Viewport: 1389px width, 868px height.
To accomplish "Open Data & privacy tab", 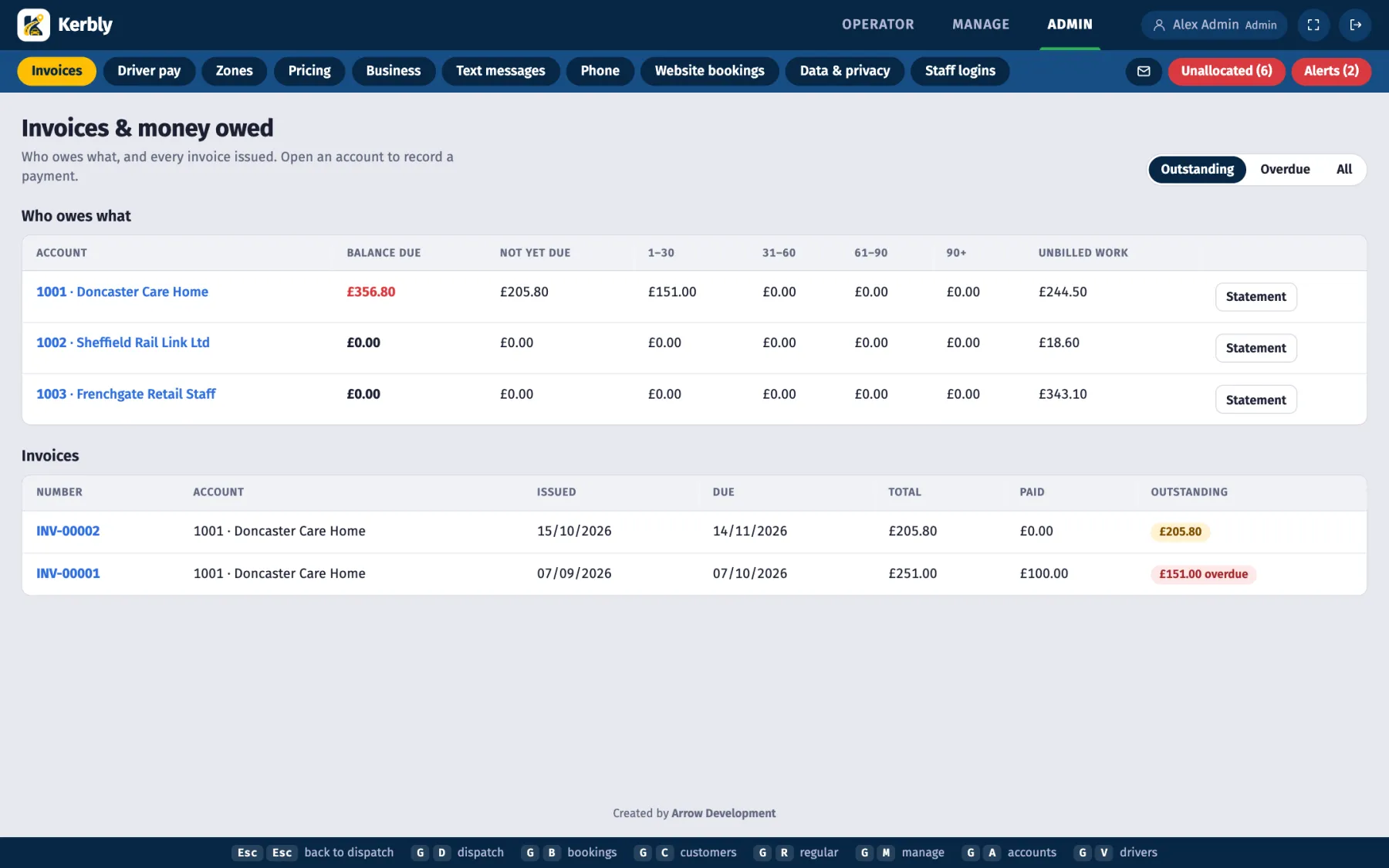I will pyautogui.click(x=845, y=71).
